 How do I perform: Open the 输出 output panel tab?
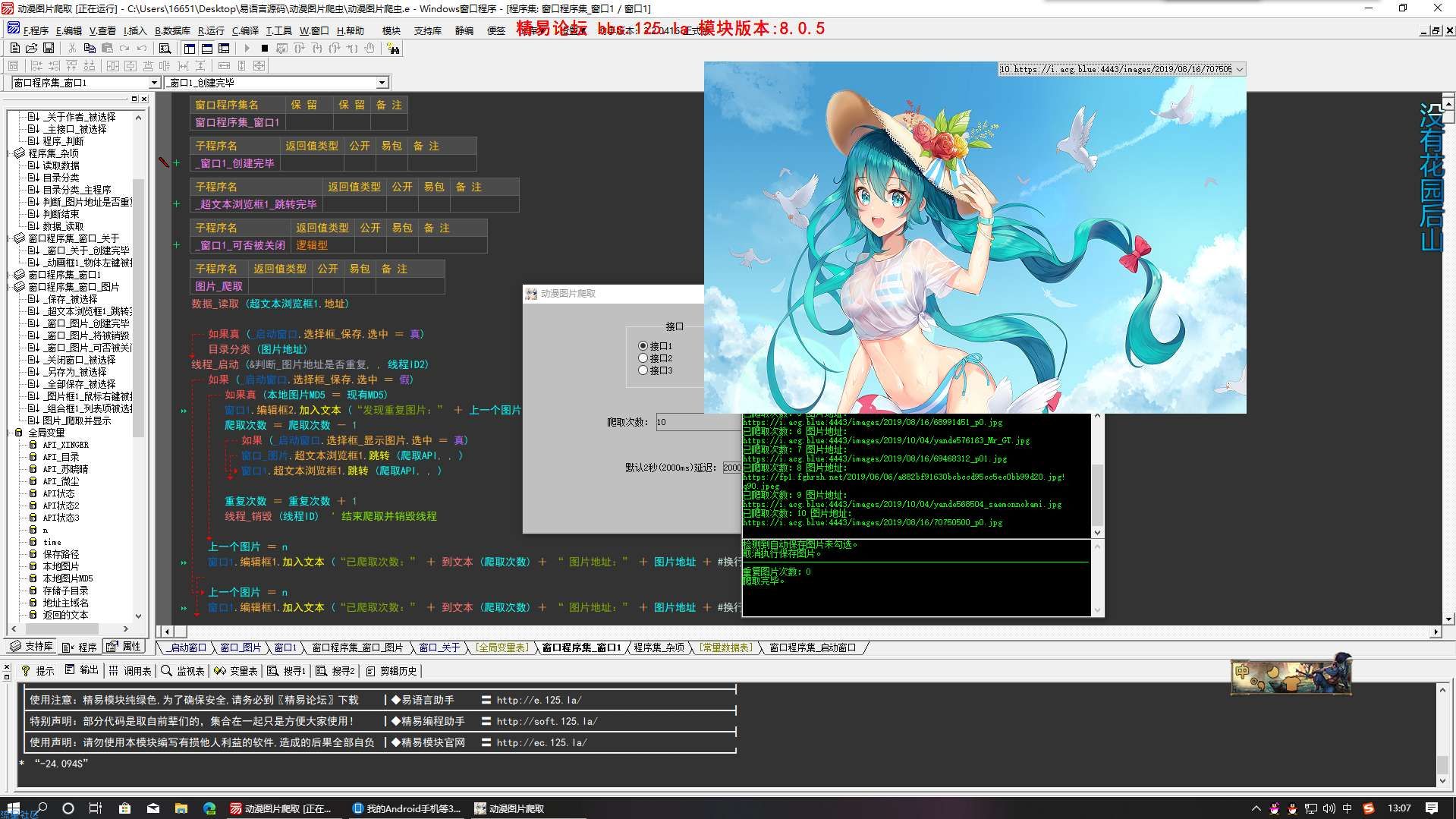pos(82,670)
